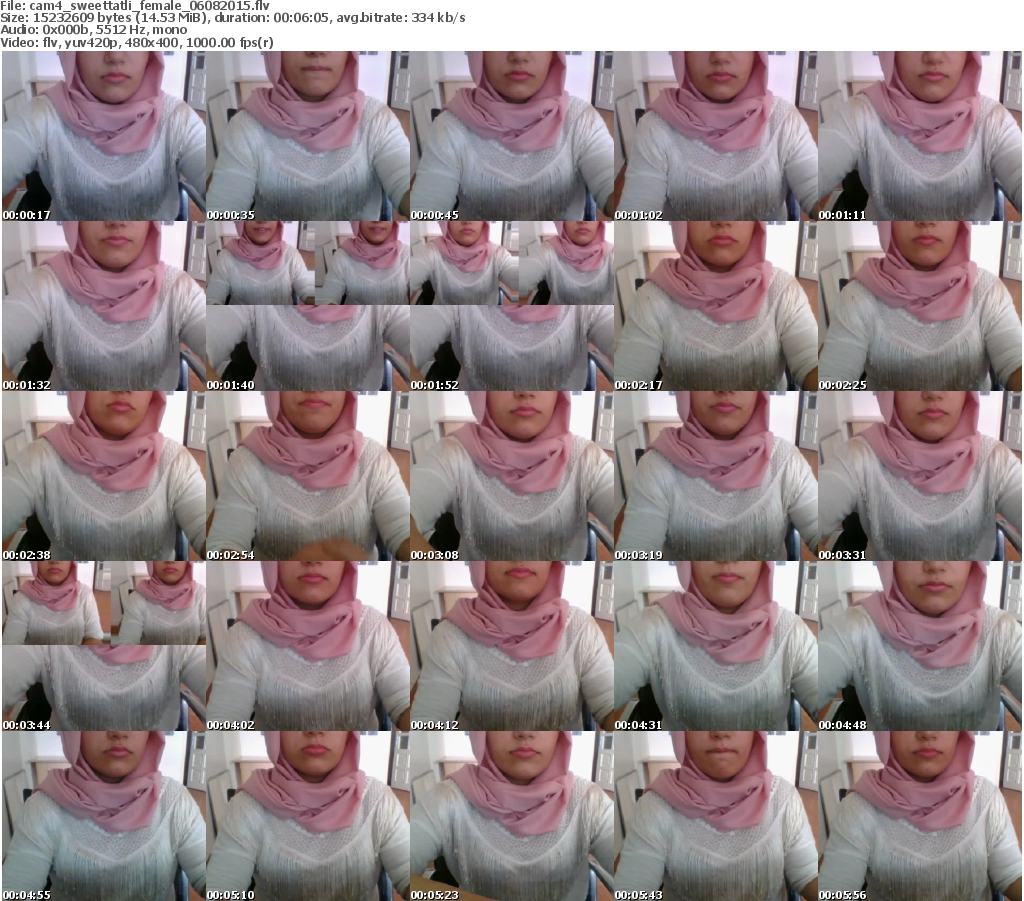Viewport: 1024px width, 901px height.
Task: Select the thumbnail timestamped 00:02:25
Action: click(x=920, y=306)
